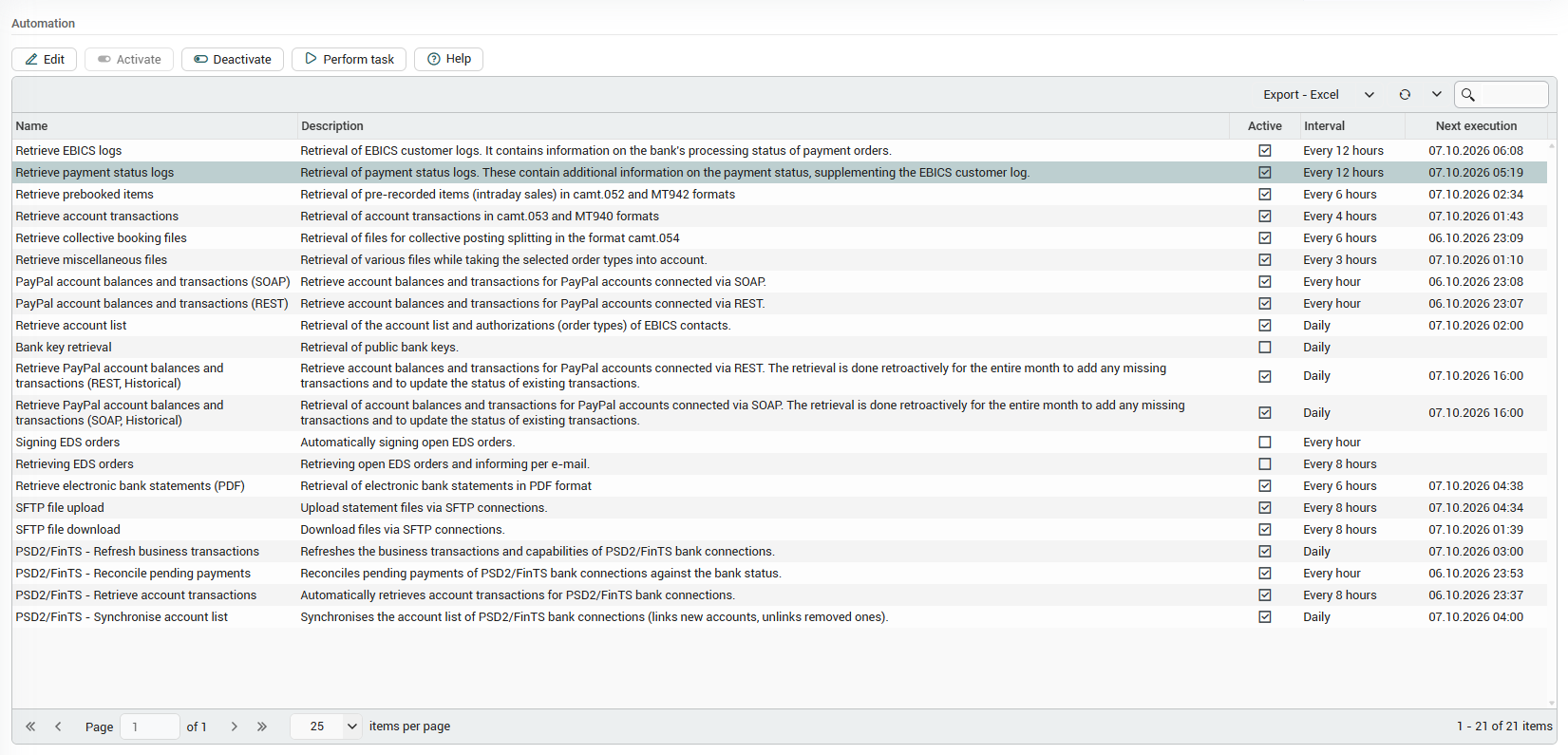
Task: Toggle Active checkbox for Retrieve account list
Action: 1265,325
